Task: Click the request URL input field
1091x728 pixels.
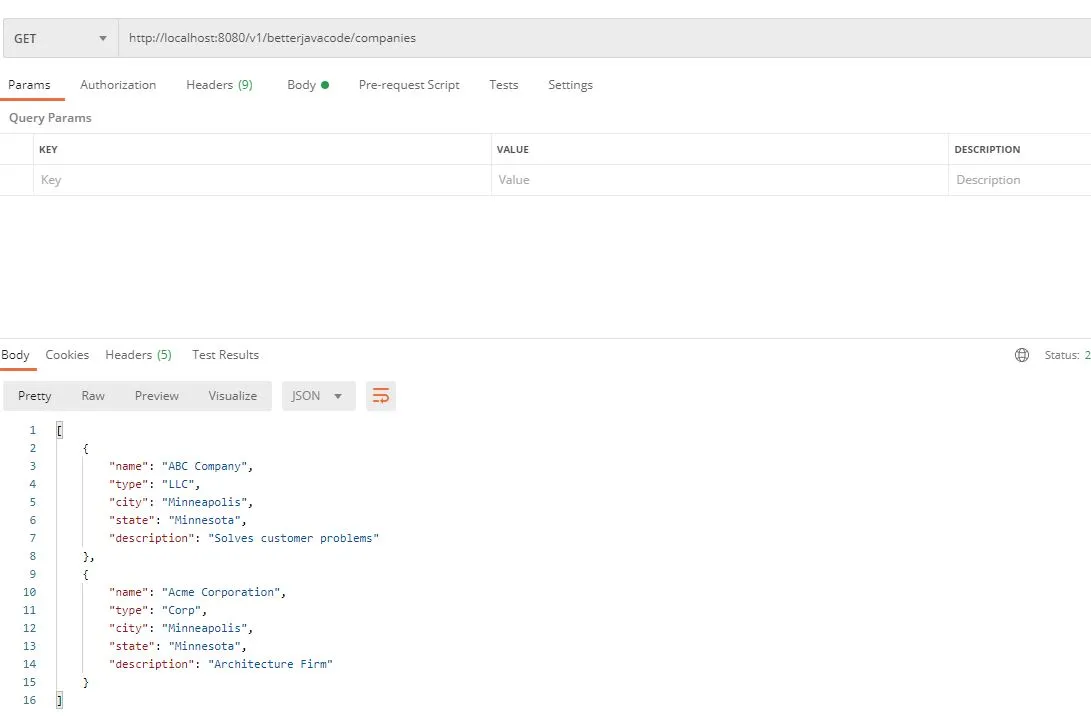Action: [x=600, y=38]
